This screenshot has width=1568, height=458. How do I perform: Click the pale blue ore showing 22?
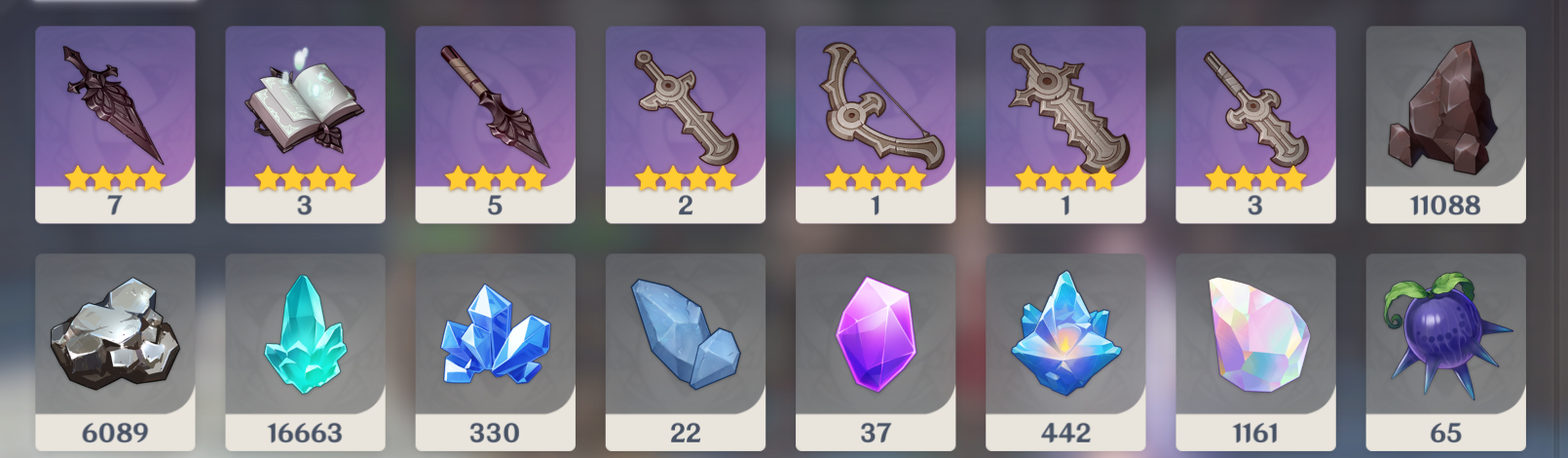685,353
